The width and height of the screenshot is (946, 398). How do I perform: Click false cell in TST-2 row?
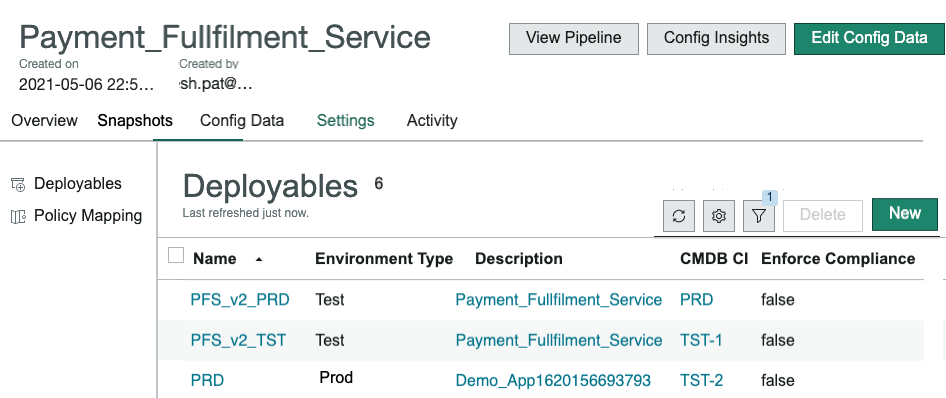(778, 381)
